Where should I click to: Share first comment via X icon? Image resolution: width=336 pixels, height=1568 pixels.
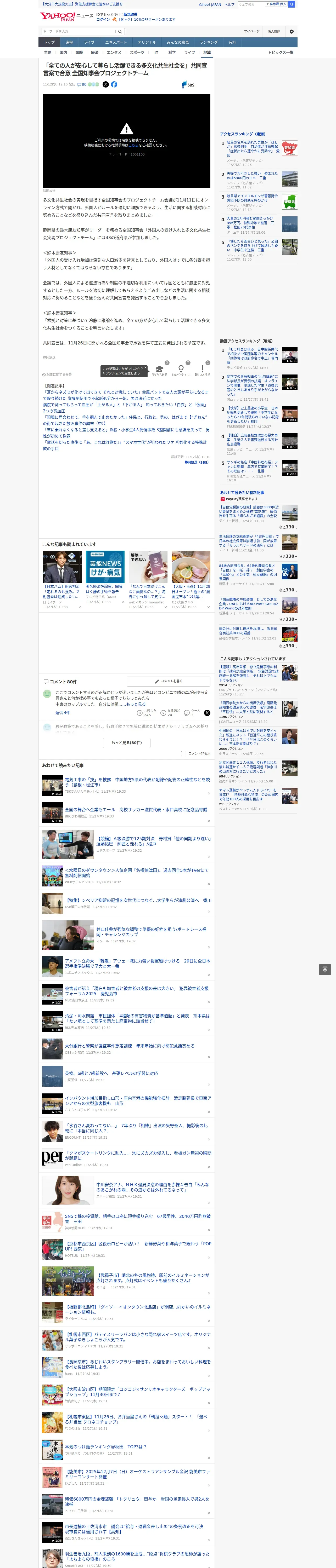point(207,712)
